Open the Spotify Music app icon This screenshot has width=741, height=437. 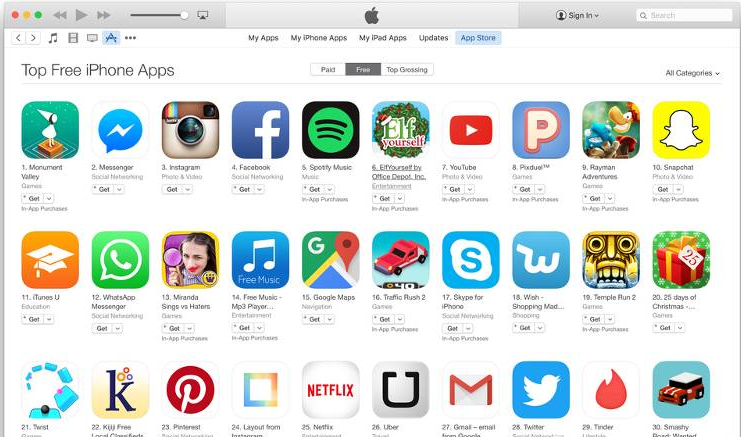[330, 130]
